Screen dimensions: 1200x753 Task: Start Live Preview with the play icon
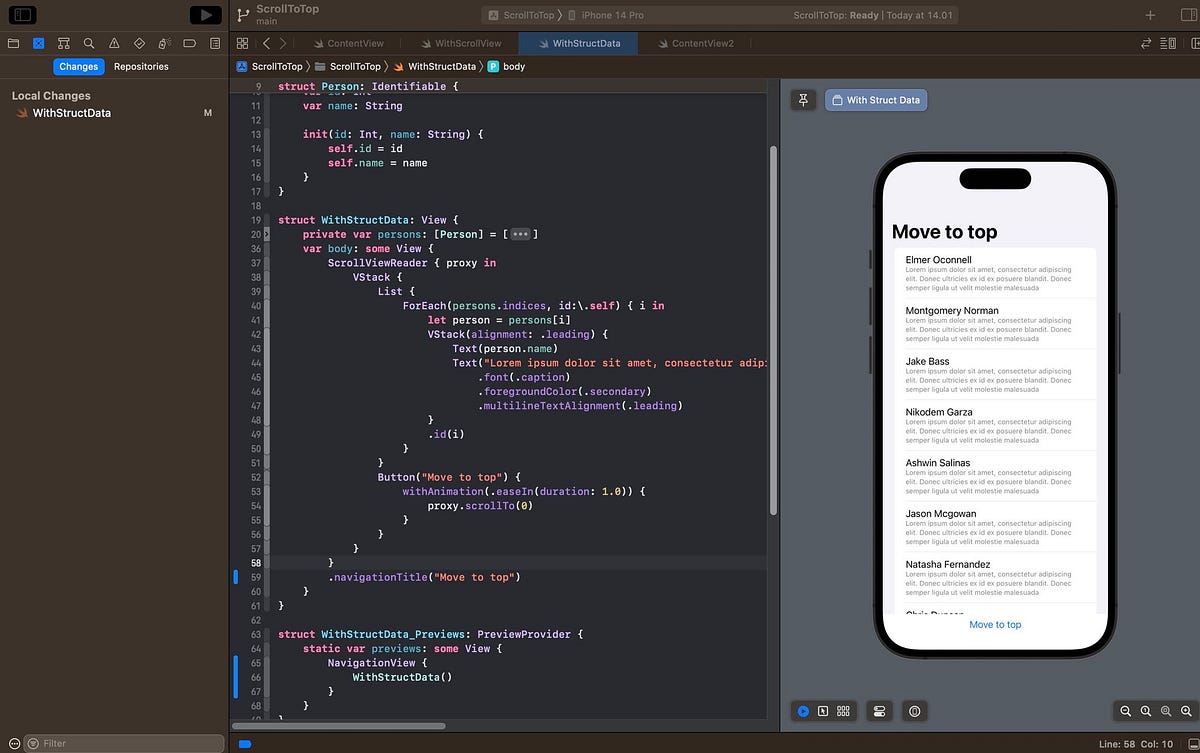coord(804,711)
